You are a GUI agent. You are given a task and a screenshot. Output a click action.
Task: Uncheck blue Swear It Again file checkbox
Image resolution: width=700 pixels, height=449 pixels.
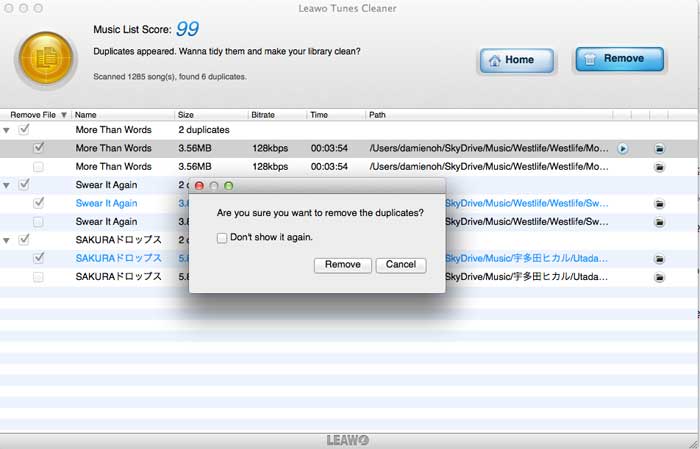(x=39, y=203)
